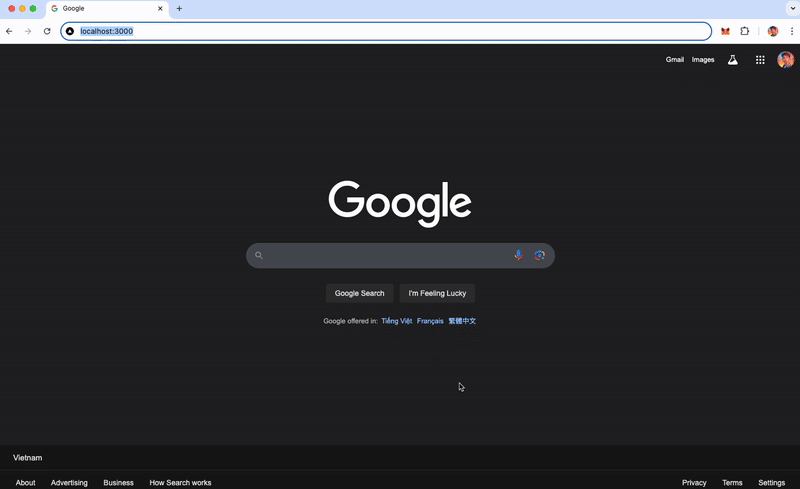
Task: Go back using the browser back arrow
Action: point(9,31)
